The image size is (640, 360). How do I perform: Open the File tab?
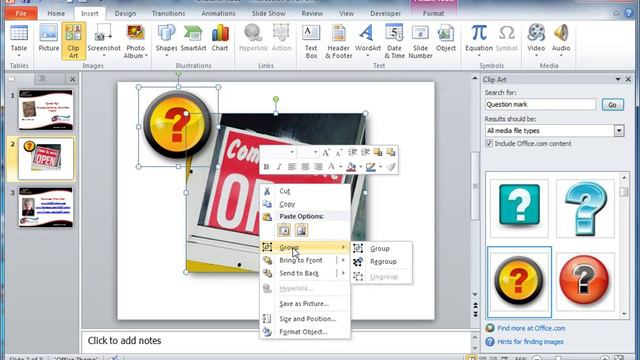coord(21,13)
